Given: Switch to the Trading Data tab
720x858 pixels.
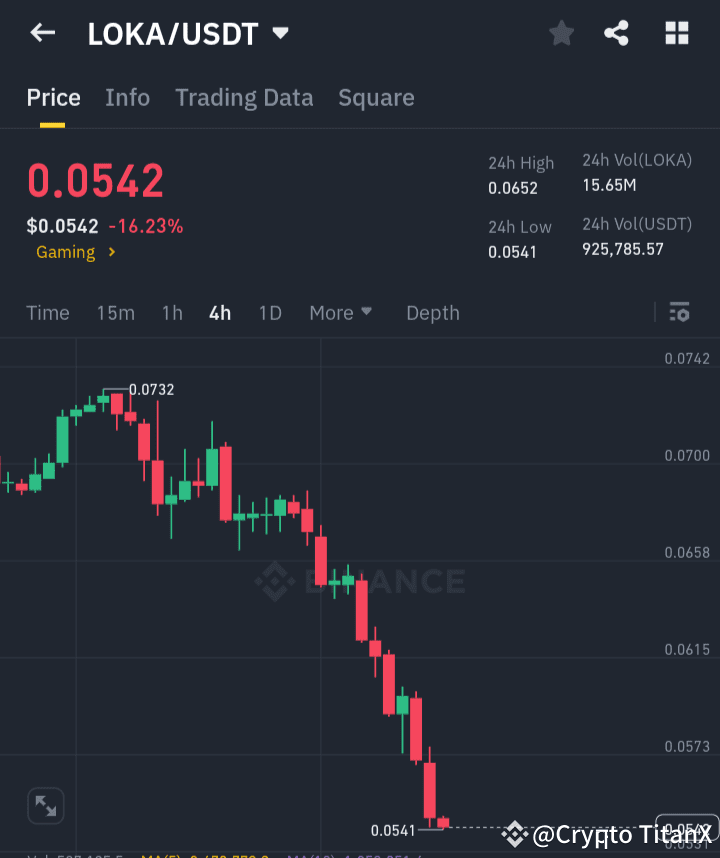Looking at the screenshot, I should pyautogui.click(x=244, y=97).
